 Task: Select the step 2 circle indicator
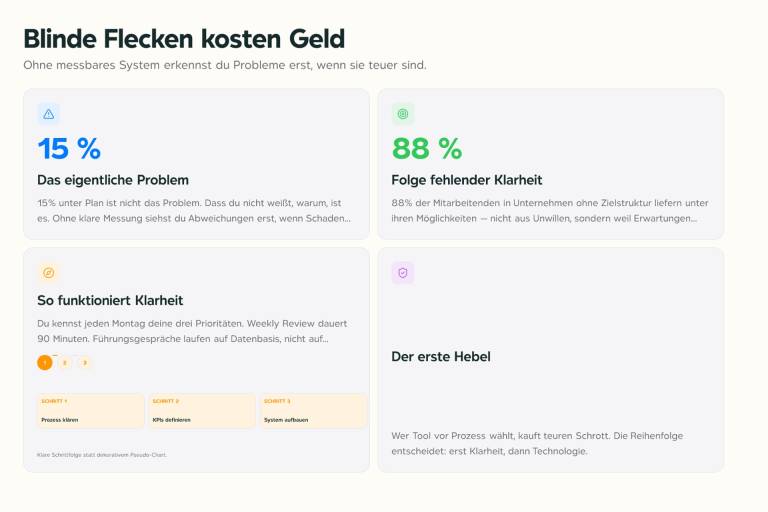click(65, 363)
